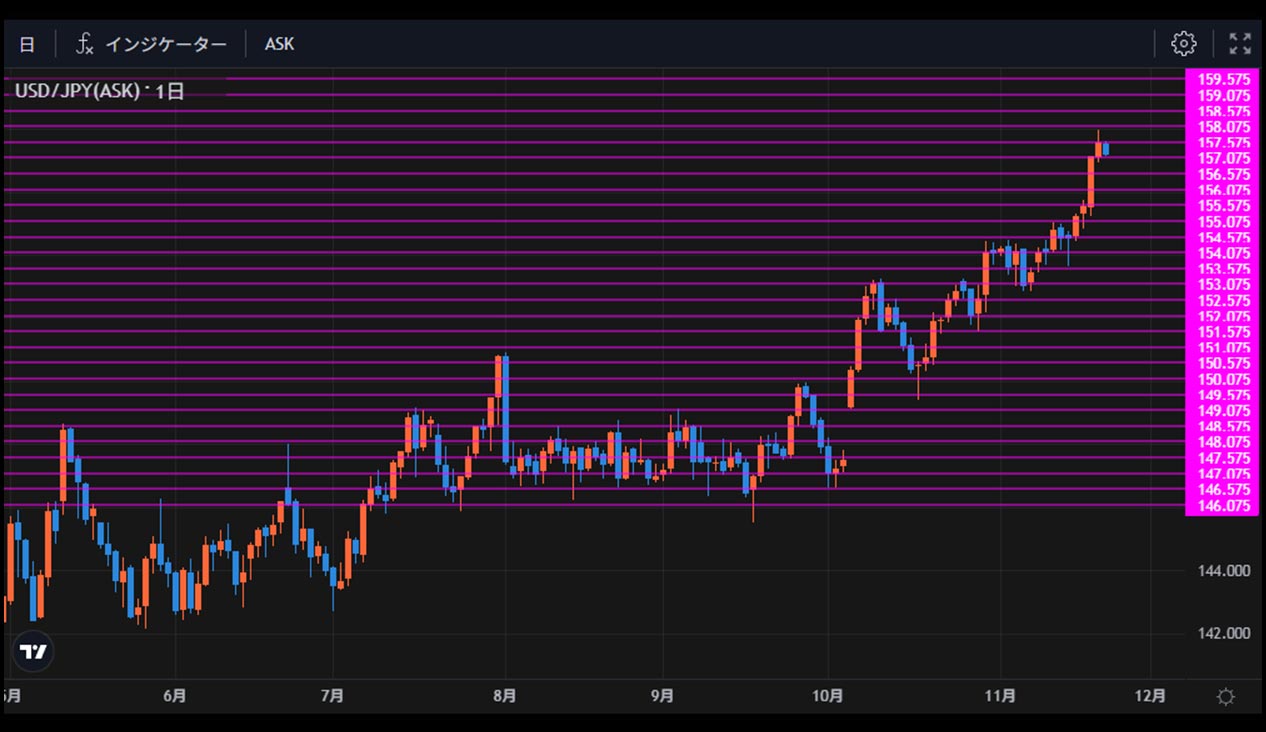
Task: Click the 144.000 price axis value
Action: click(1223, 571)
